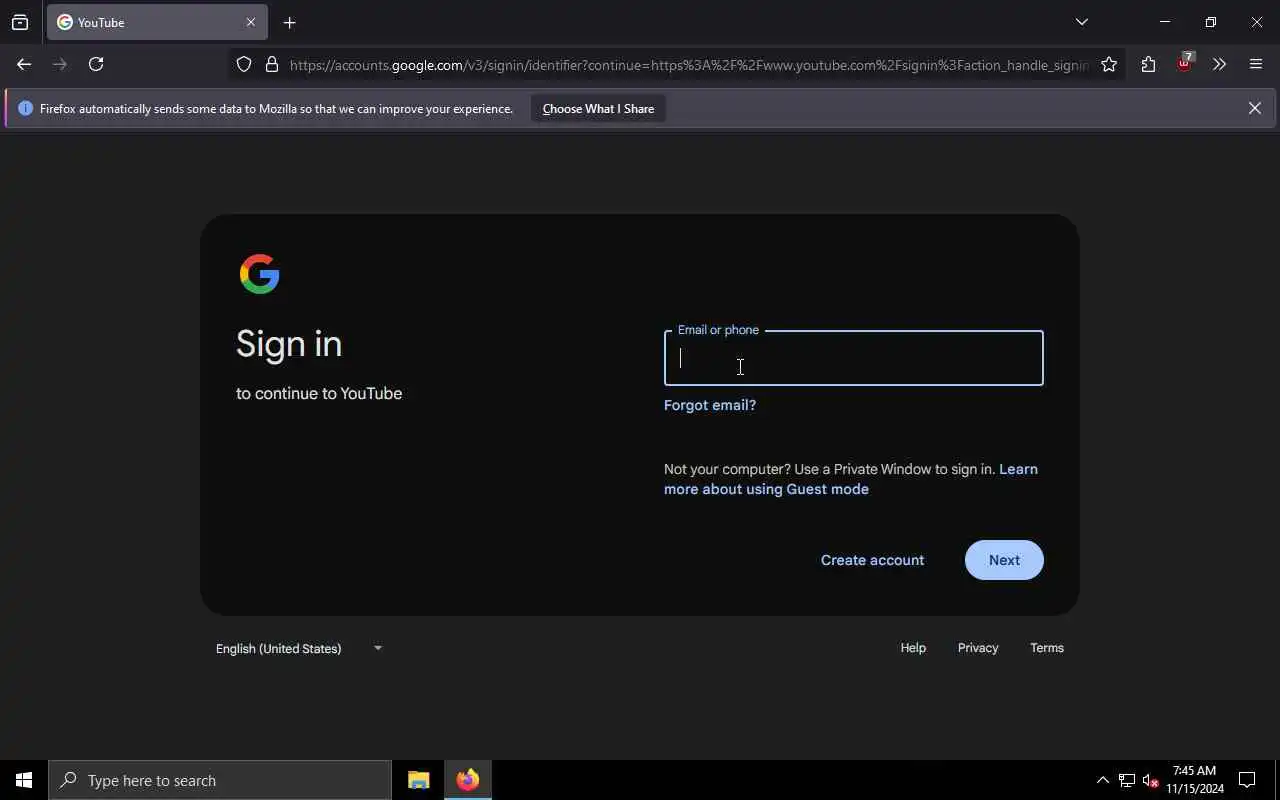Click 'to continue to YouTube' text
Viewport: 1280px width, 800px height.
(x=319, y=393)
